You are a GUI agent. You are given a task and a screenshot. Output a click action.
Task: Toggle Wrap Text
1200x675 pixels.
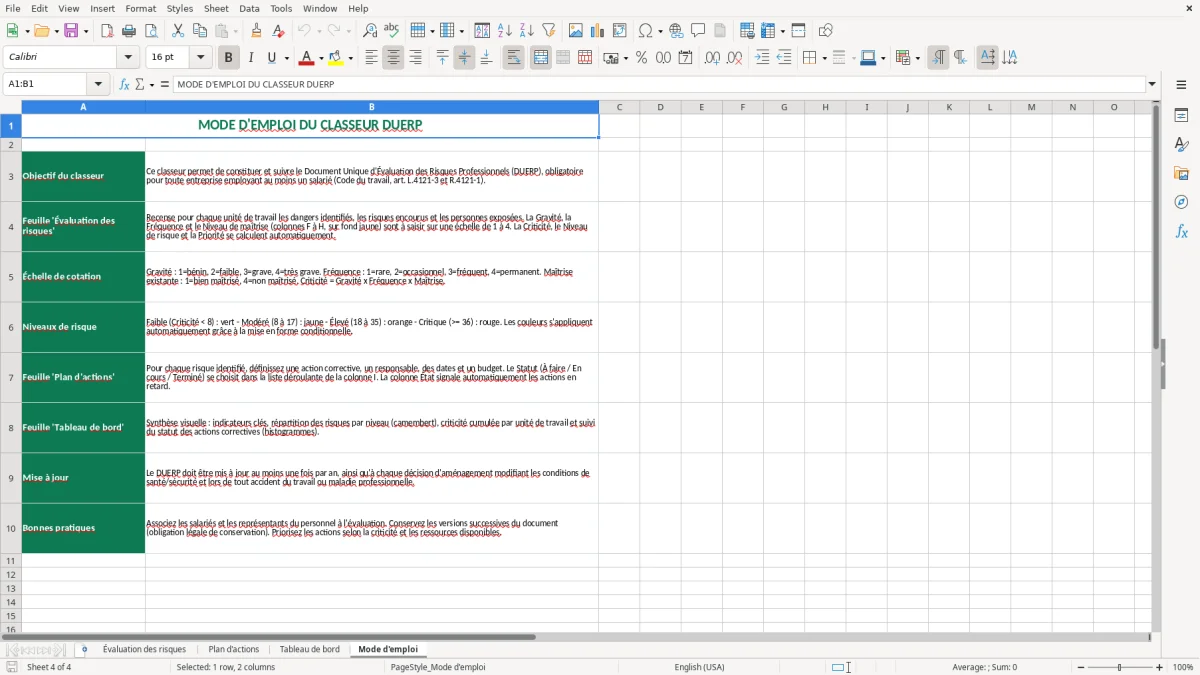pyautogui.click(x=514, y=58)
